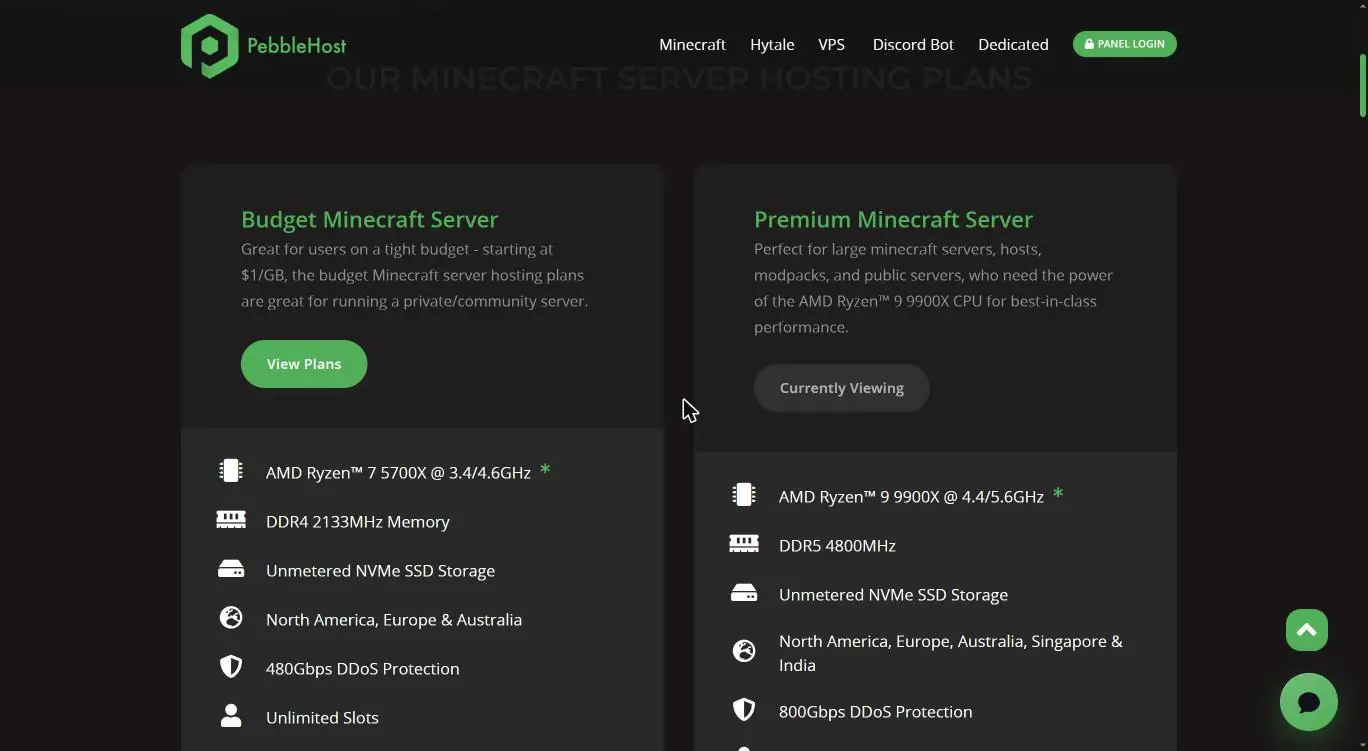Viewport: 1368px width, 751px height.
Task: Click the AMD Ryzen 9 9900X @ 4.4/5.6GHz text
Action: 911,497
